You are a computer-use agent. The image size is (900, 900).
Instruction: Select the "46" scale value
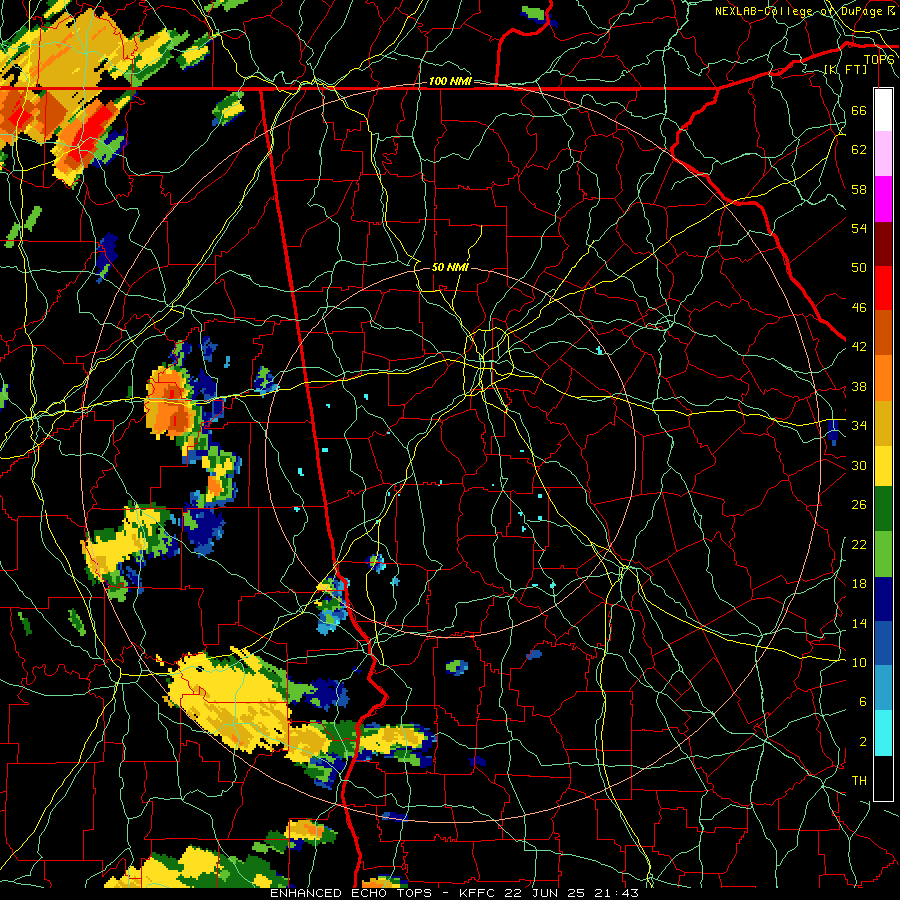point(859,308)
